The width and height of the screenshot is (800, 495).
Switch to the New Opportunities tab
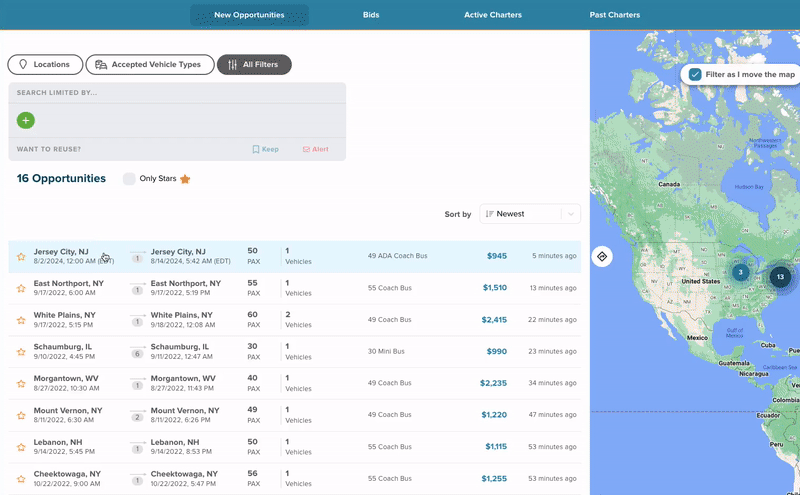tap(249, 15)
